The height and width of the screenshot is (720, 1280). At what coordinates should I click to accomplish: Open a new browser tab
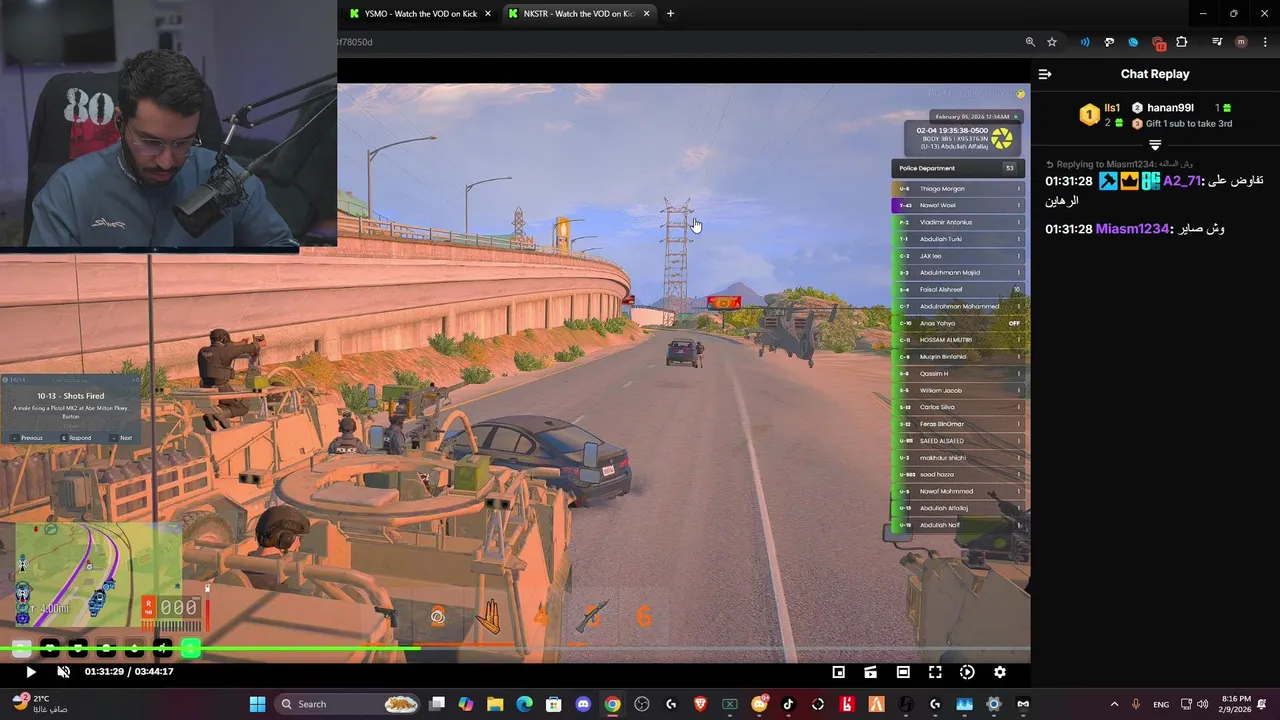[670, 13]
